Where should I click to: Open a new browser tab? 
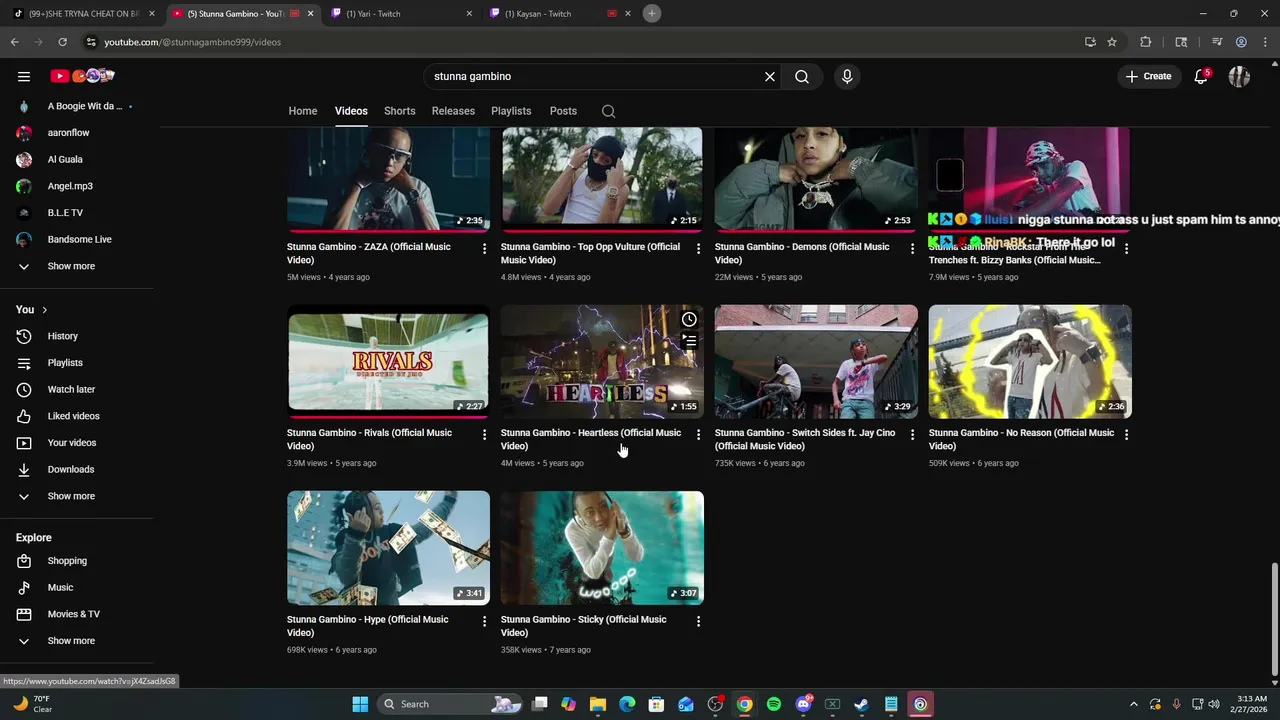coord(652,13)
